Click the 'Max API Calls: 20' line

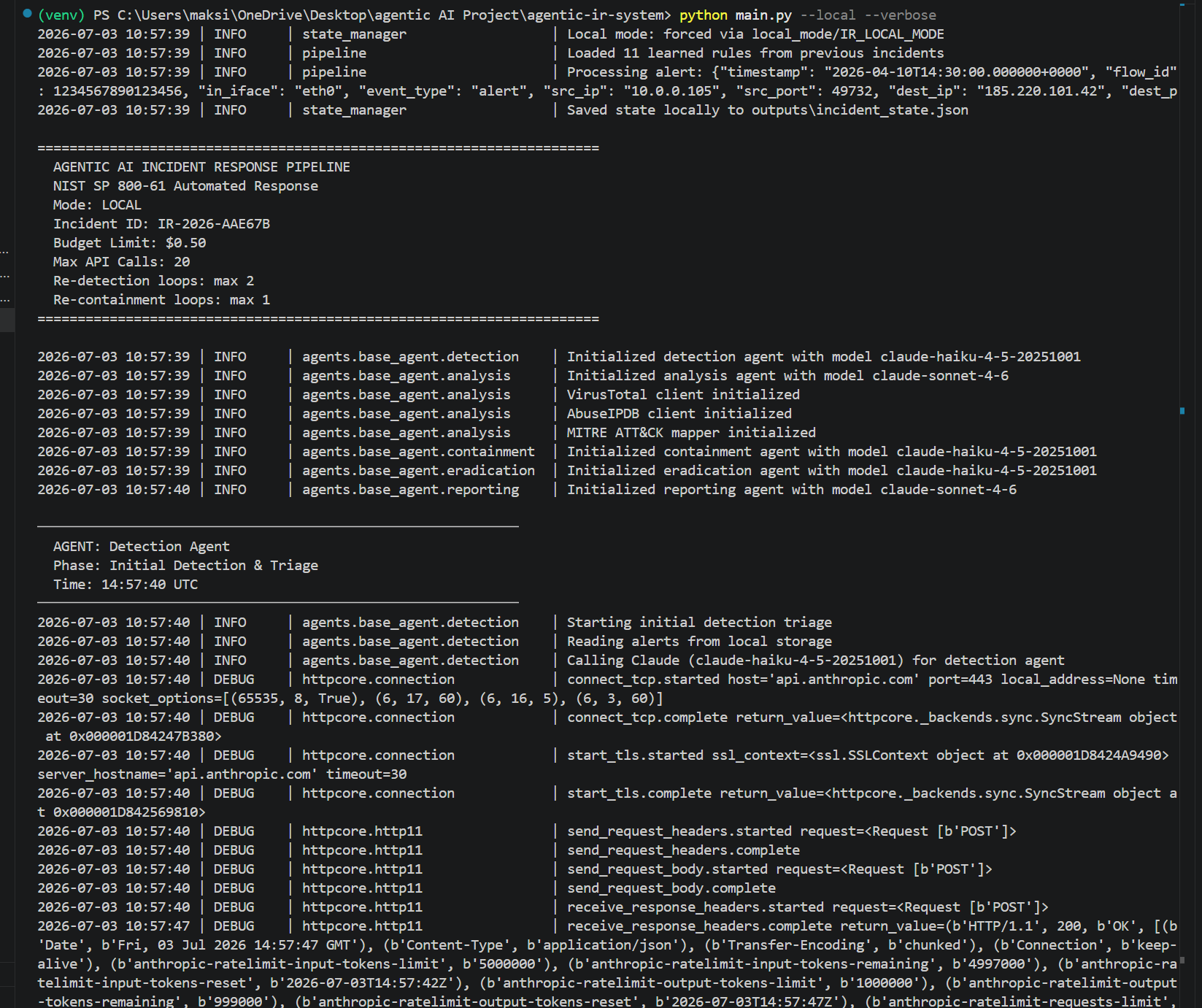coord(121,262)
